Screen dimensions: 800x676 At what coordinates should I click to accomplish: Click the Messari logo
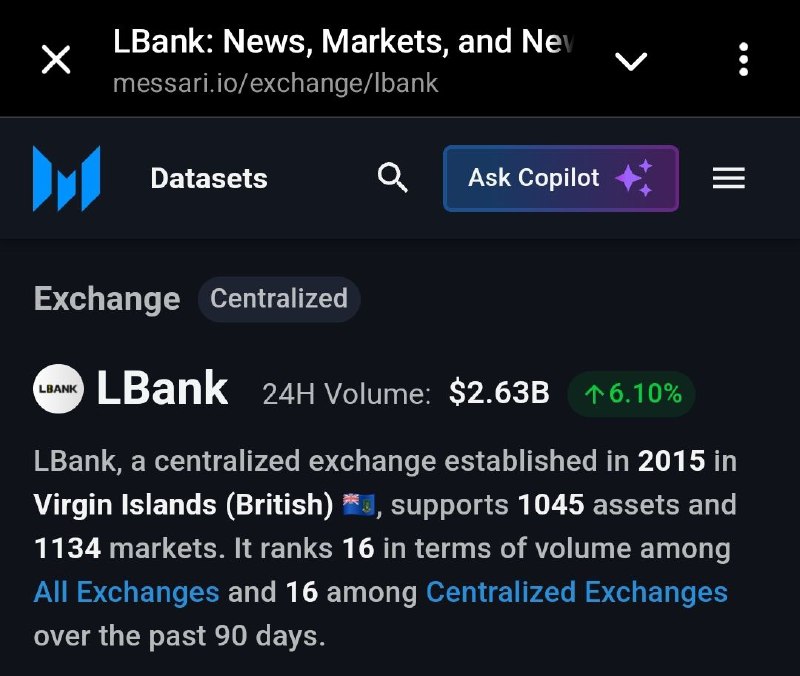(x=66, y=178)
